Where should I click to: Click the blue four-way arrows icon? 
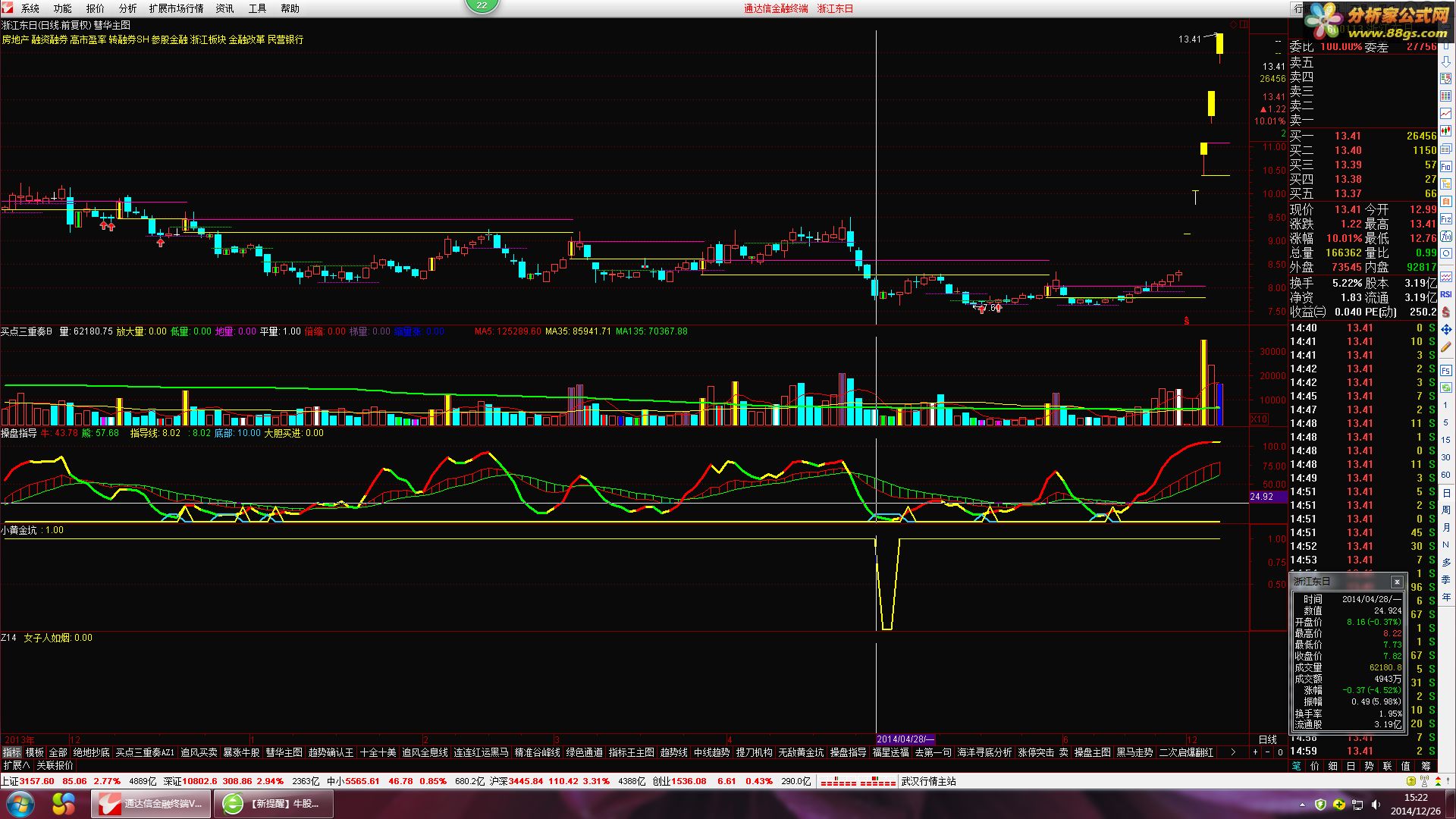pyautogui.click(x=1446, y=329)
